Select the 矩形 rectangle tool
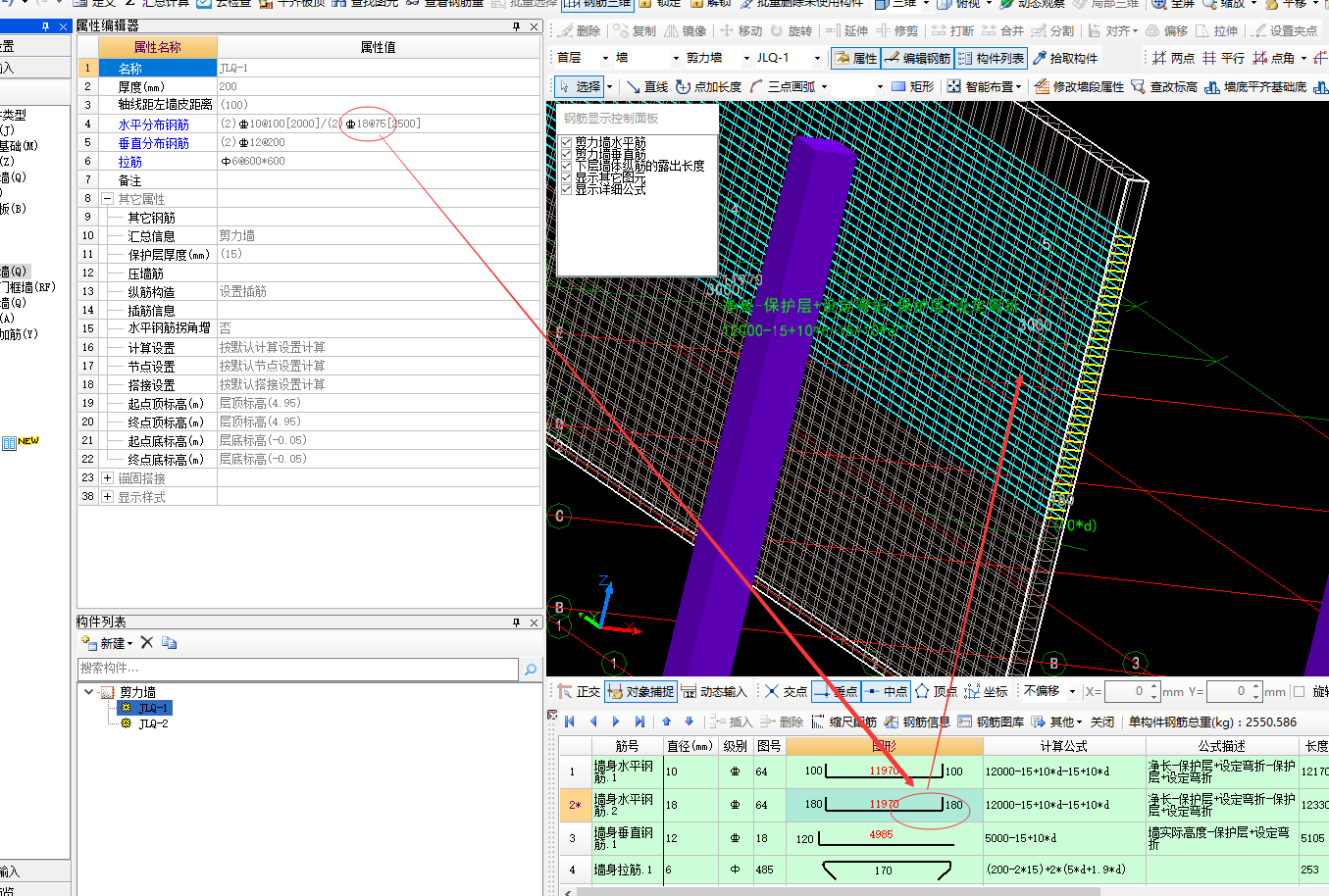 tap(912, 87)
